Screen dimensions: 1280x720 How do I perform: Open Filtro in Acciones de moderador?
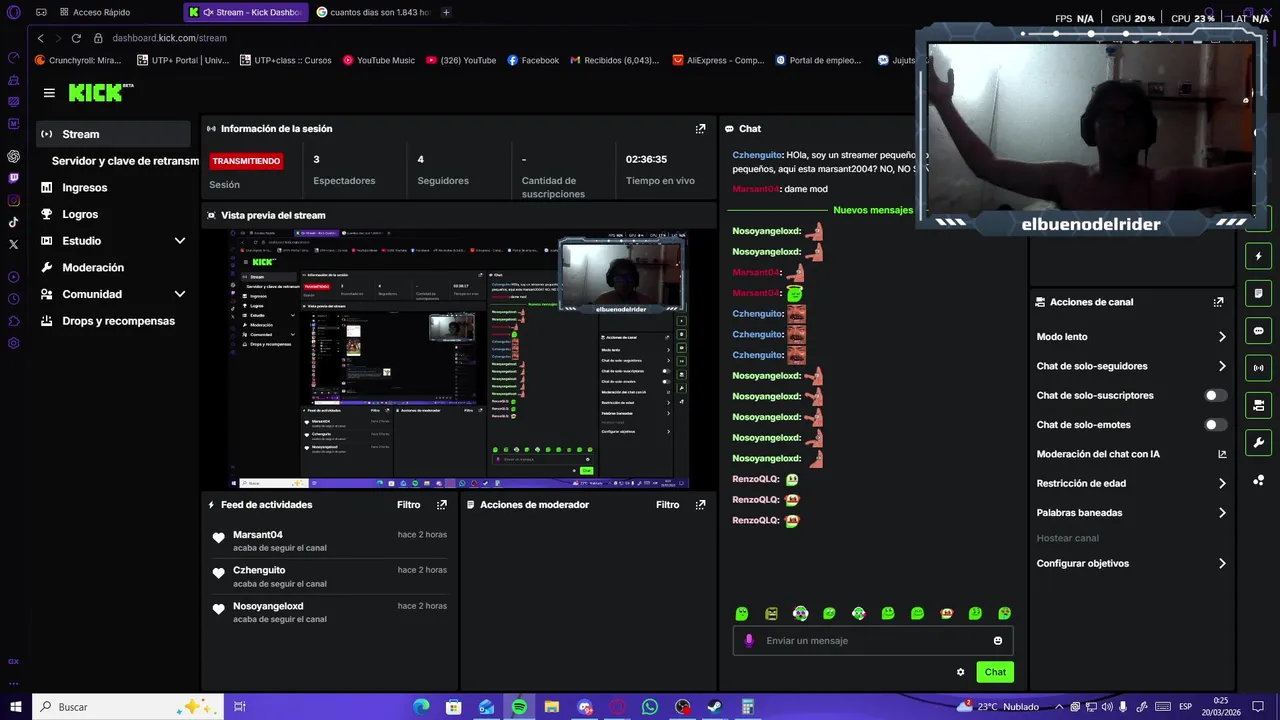668,505
